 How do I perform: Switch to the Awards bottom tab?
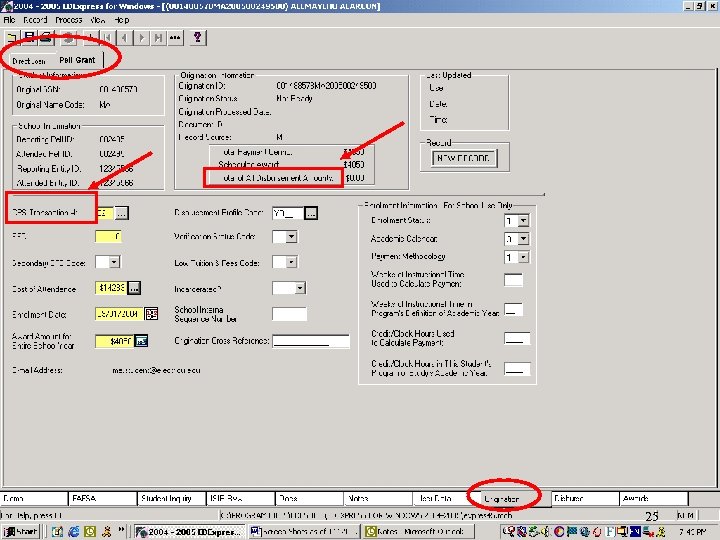(x=654, y=498)
